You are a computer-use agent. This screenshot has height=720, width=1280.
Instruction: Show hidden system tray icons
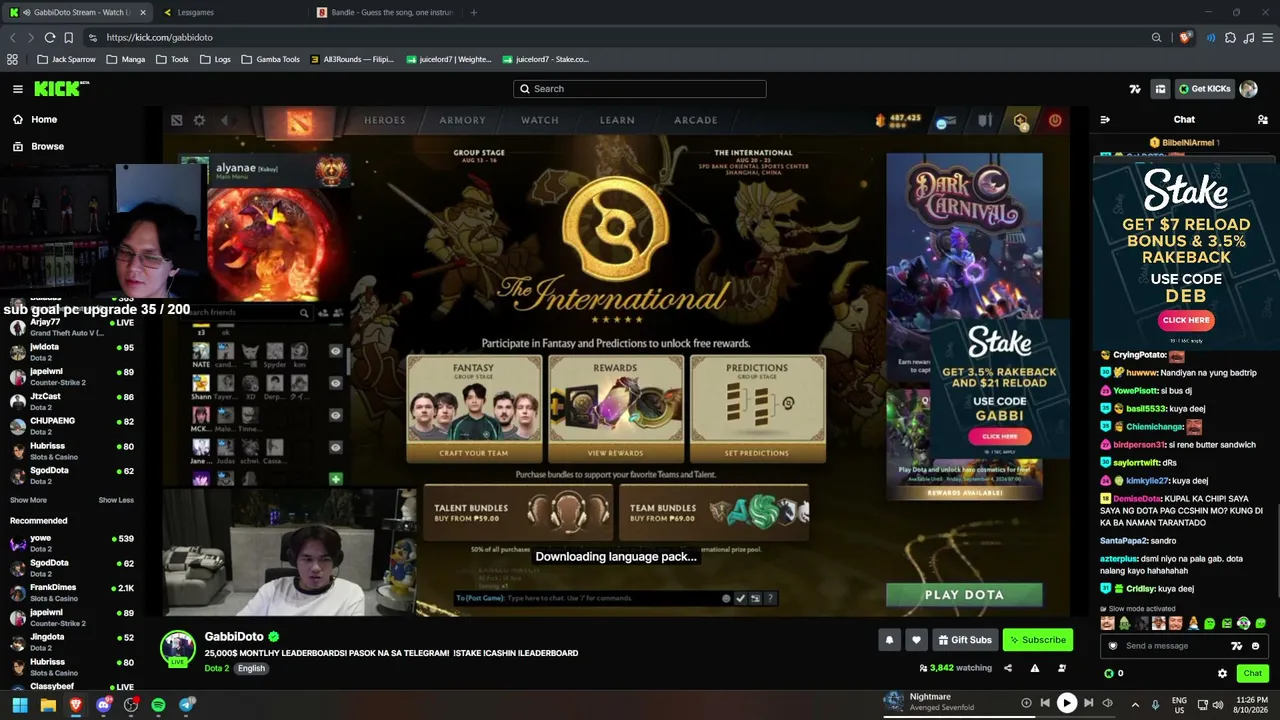click(1134, 704)
